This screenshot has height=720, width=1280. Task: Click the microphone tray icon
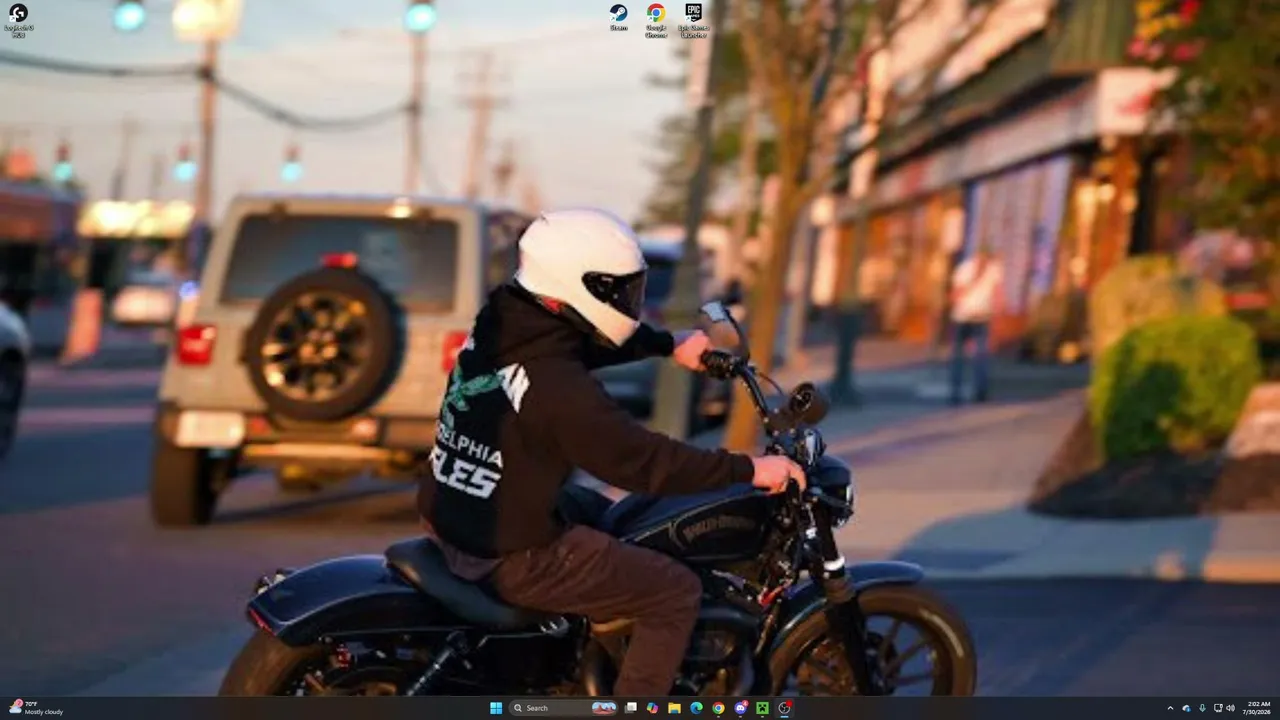click(x=1202, y=708)
